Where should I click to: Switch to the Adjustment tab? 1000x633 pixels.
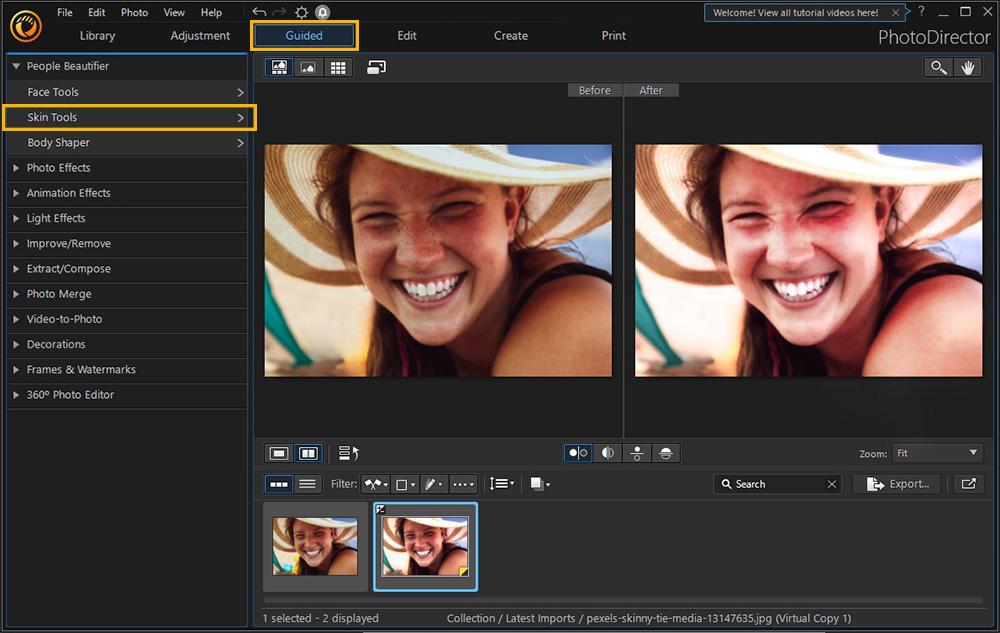coord(200,36)
